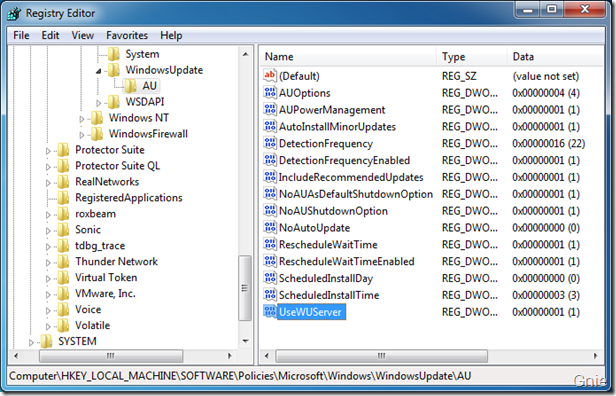Expand the RealNetworks key
Viewport: 616px width, 396px height.
click(48, 183)
